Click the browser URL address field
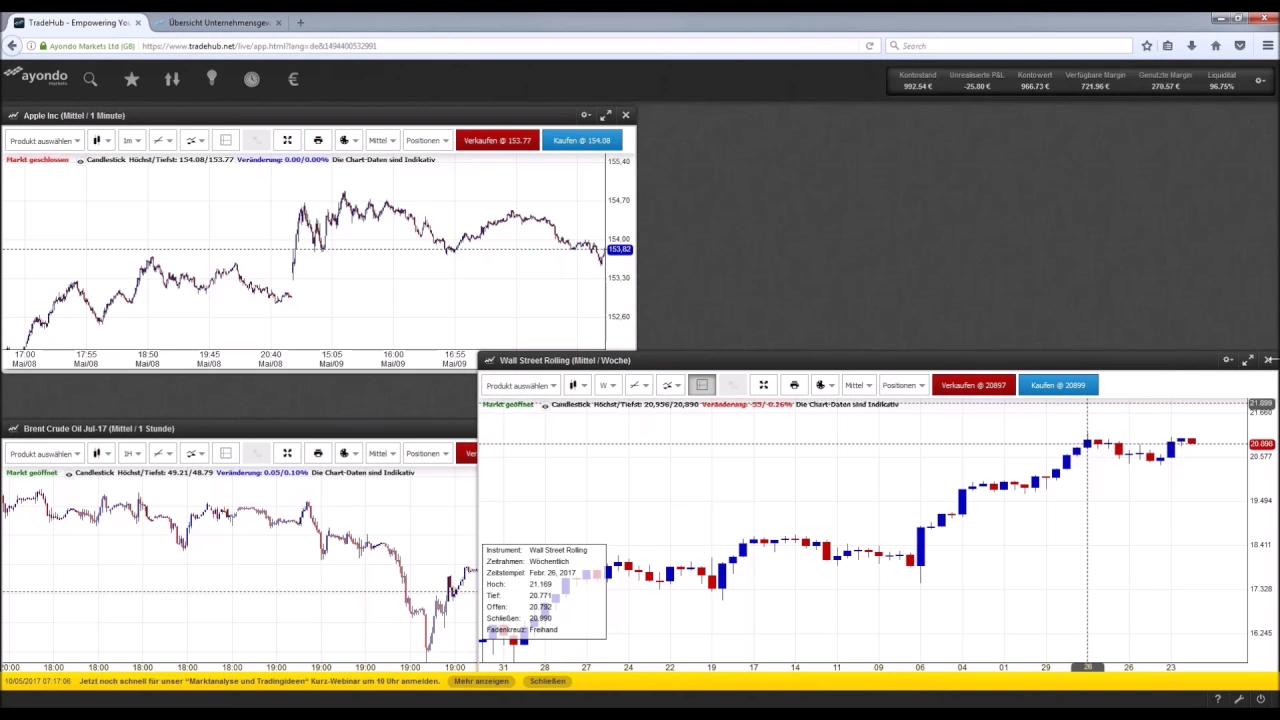Viewport: 1280px width, 720px height. click(500, 46)
